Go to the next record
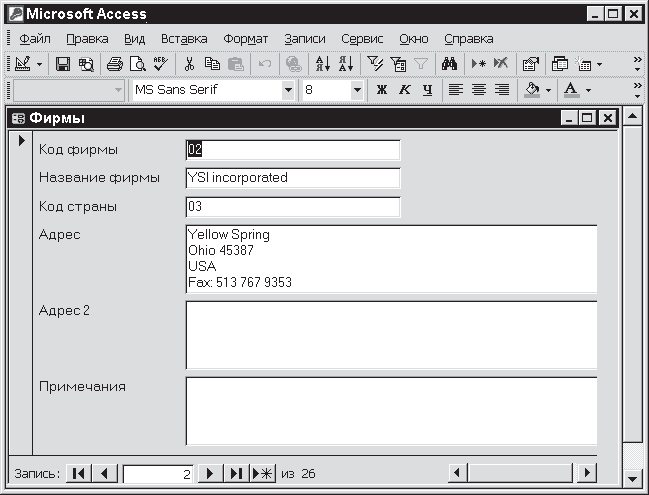This screenshot has height=495, width=649. 210,473
